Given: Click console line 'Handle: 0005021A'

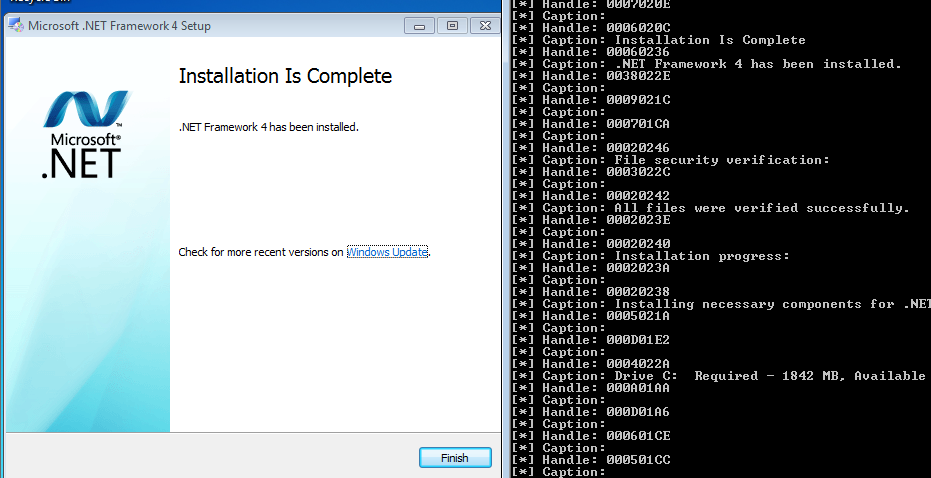Looking at the screenshot, I should click(591, 316).
